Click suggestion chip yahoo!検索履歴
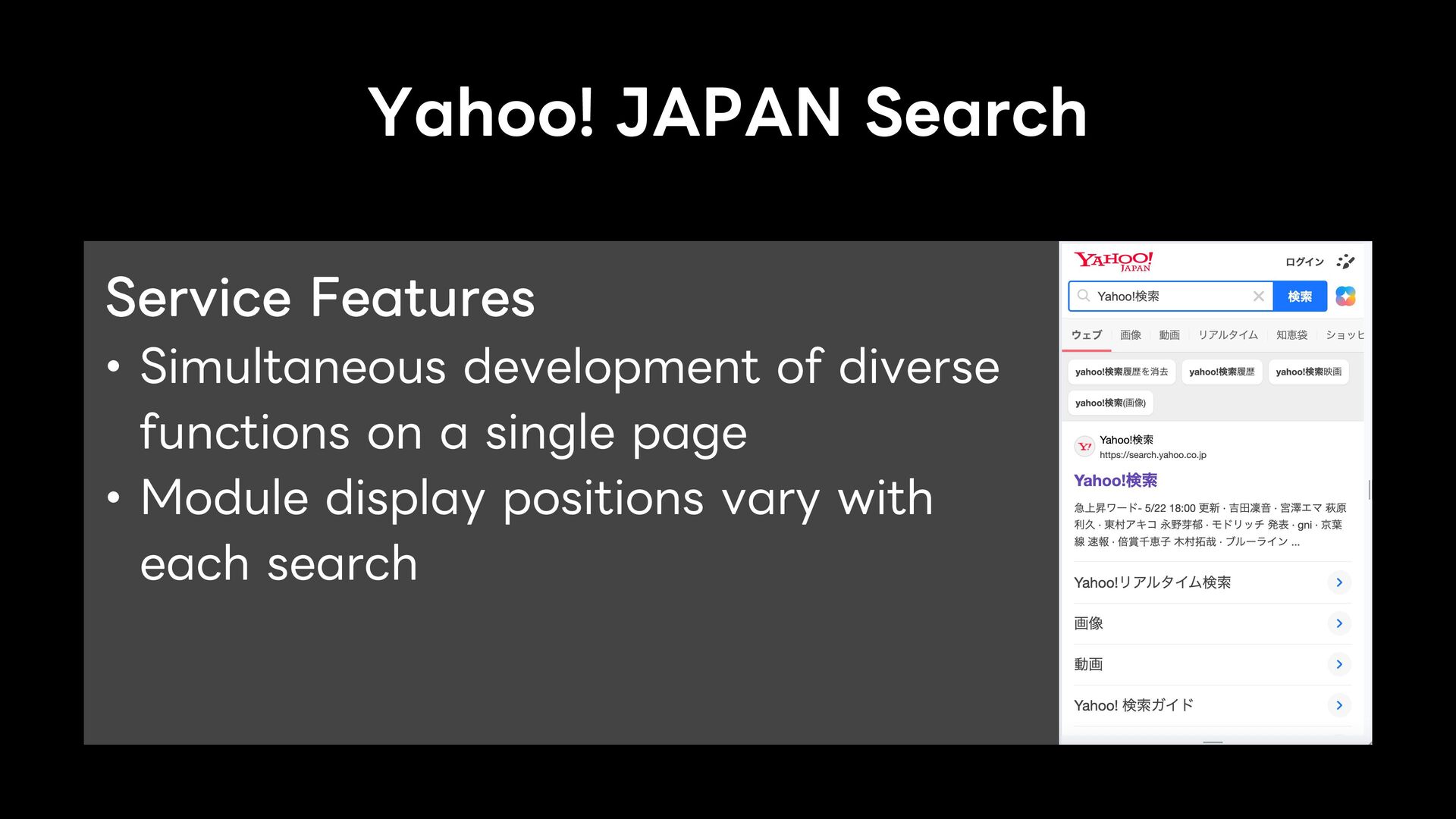This screenshot has width=1456, height=819. point(1222,372)
